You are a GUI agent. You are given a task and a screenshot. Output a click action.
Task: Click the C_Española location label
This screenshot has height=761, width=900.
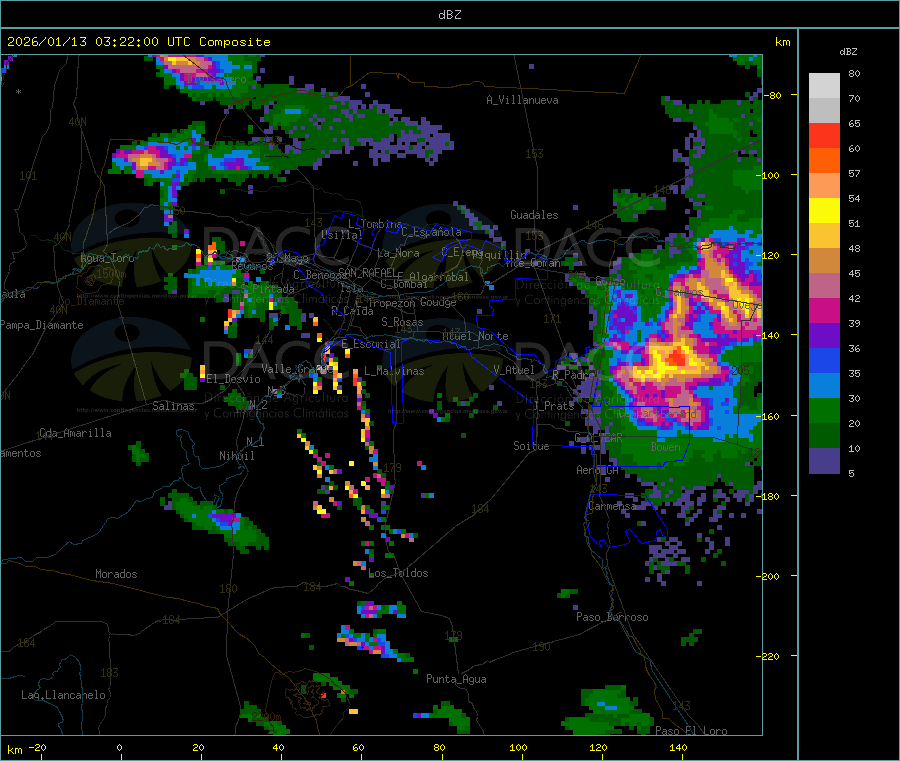coord(432,232)
